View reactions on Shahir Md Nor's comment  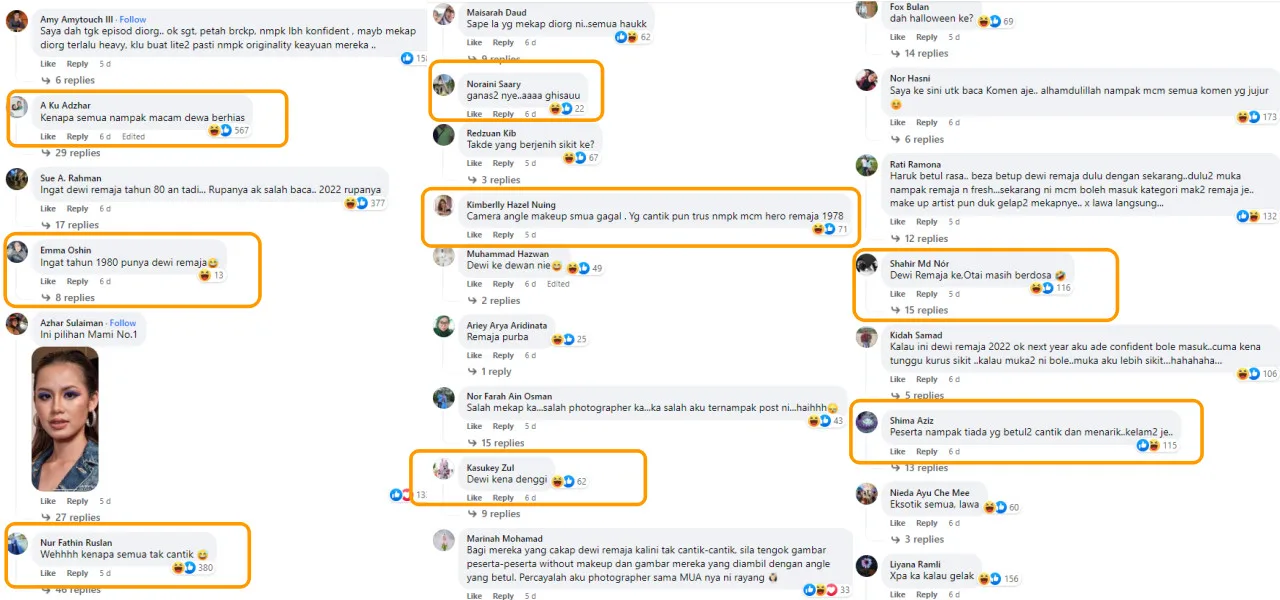pyautogui.click(x=1042, y=288)
